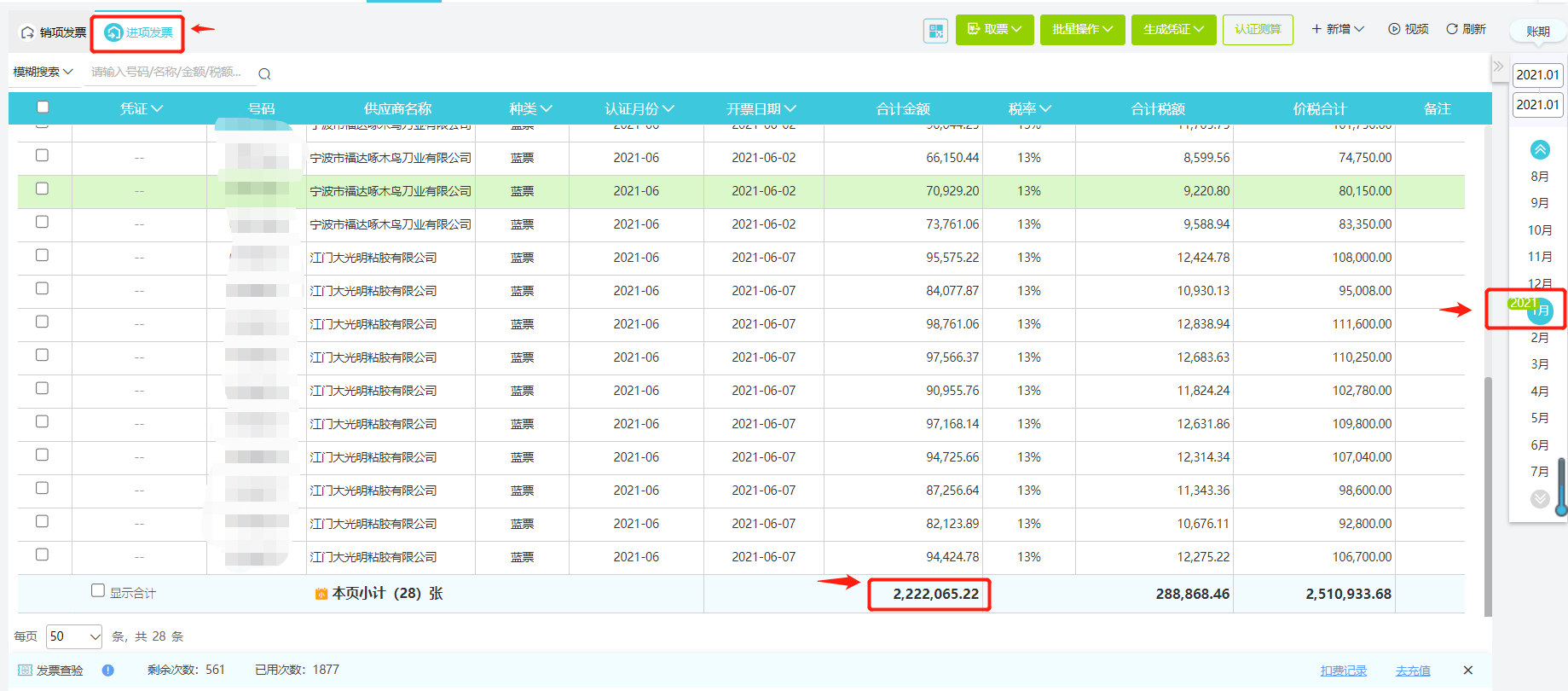
Task: Click the 号码 column header
Action: click(261, 109)
